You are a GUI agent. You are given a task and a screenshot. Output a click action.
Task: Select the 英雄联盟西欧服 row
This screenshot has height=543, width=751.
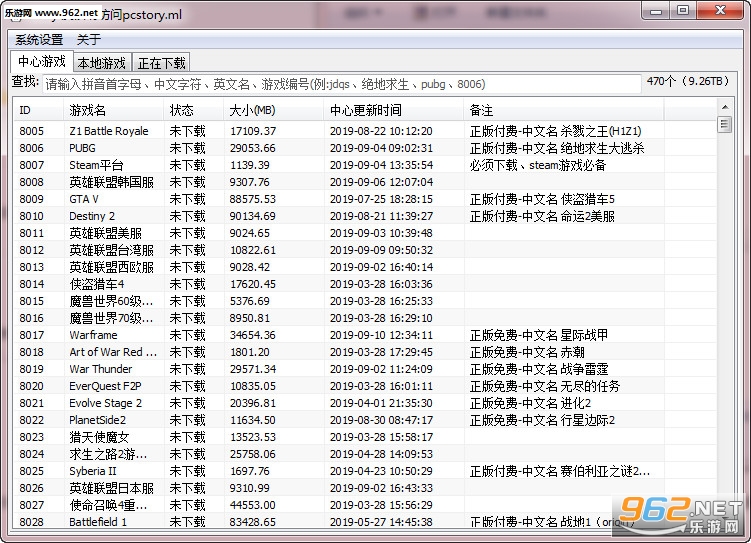(x=365, y=267)
